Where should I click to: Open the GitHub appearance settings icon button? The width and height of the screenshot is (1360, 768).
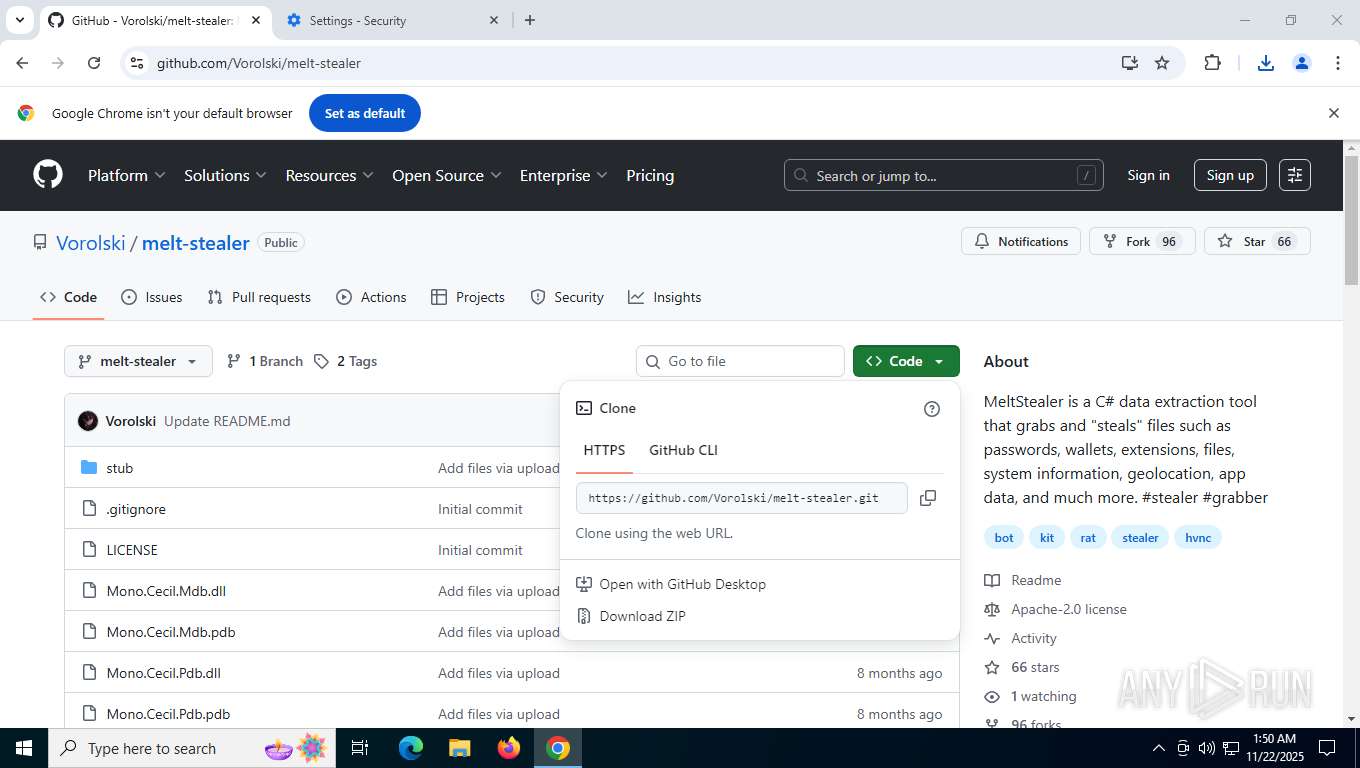(x=1295, y=175)
